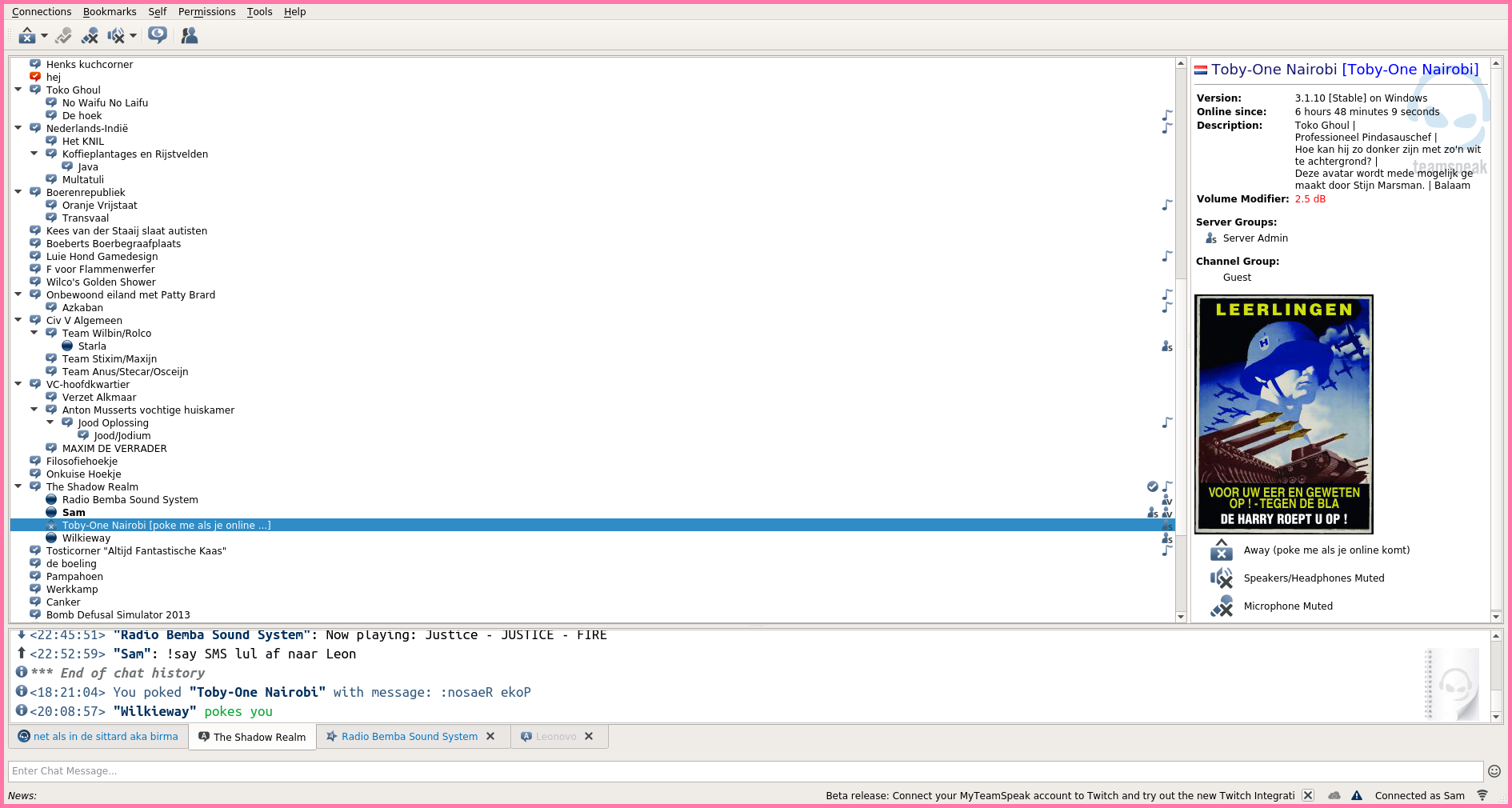The height and width of the screenshot is (808, 1512).
Task: Click the Leerlingen avatar image
Action: click(x=1283, y=414)
